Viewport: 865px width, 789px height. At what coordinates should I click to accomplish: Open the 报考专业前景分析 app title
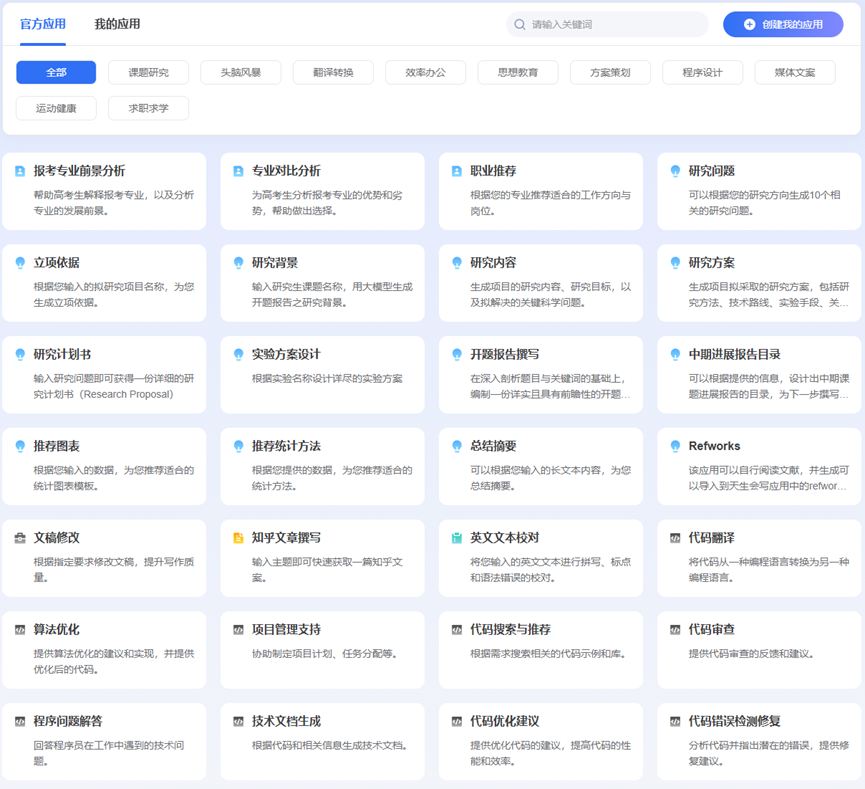(x=79, y=171)
